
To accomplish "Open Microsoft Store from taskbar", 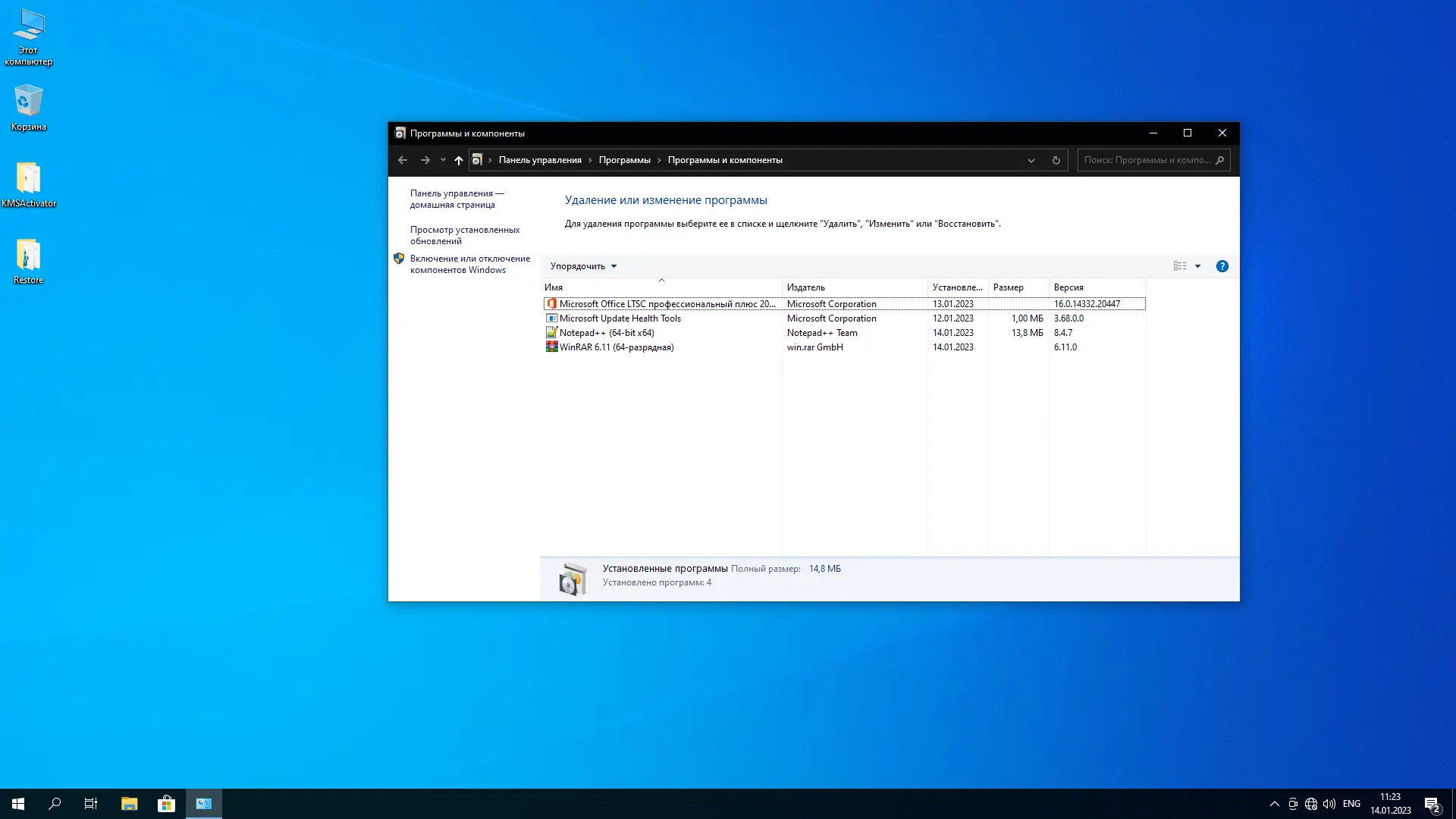I will [166, 804].
